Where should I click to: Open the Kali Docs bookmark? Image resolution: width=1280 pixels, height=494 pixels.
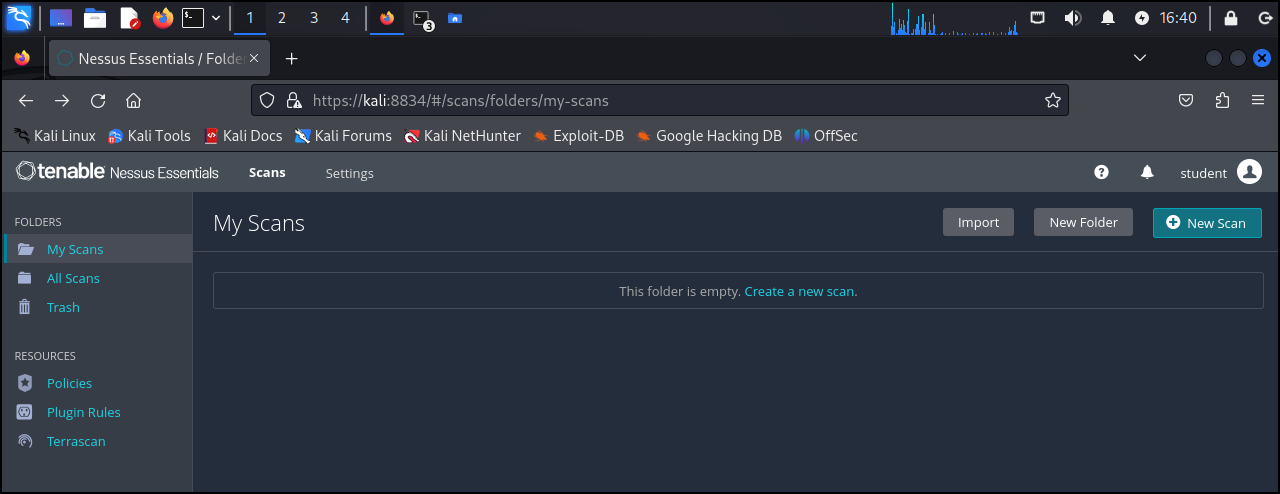click(243, 136)
